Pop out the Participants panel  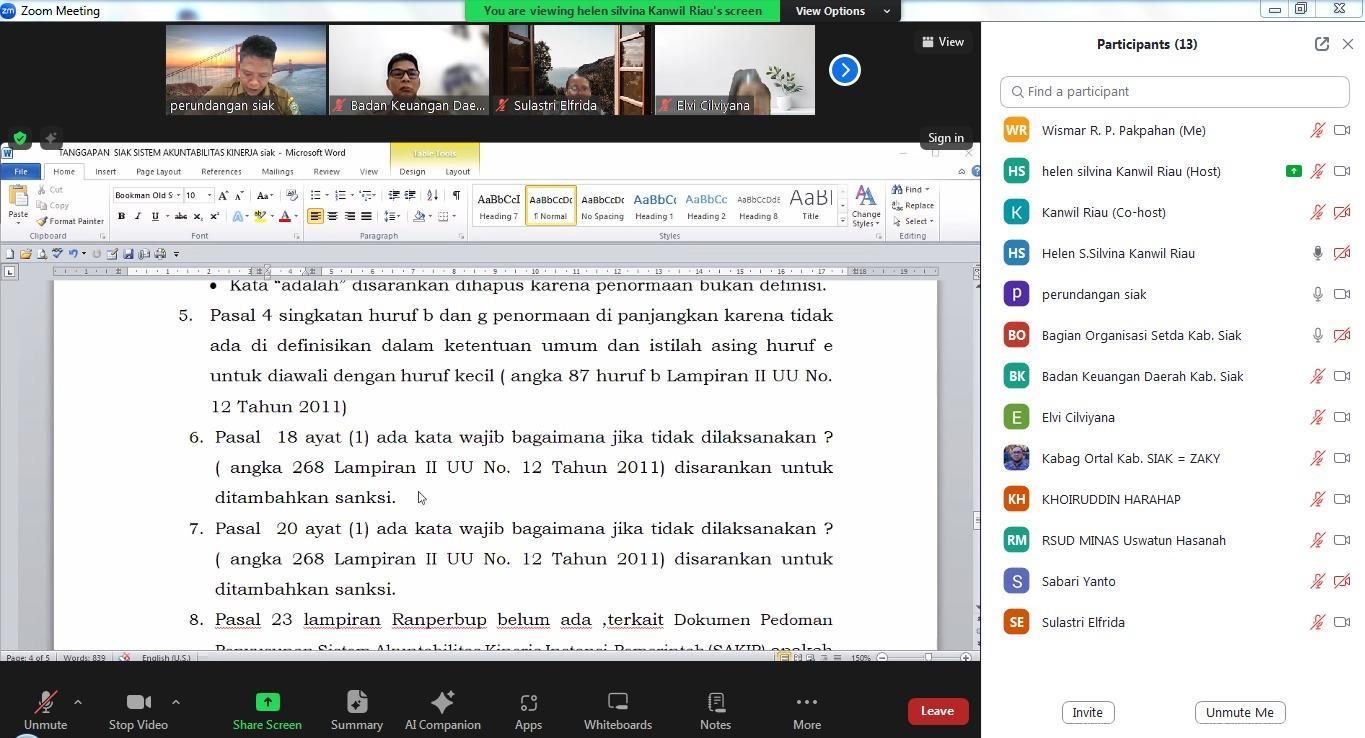[1321, 44]
